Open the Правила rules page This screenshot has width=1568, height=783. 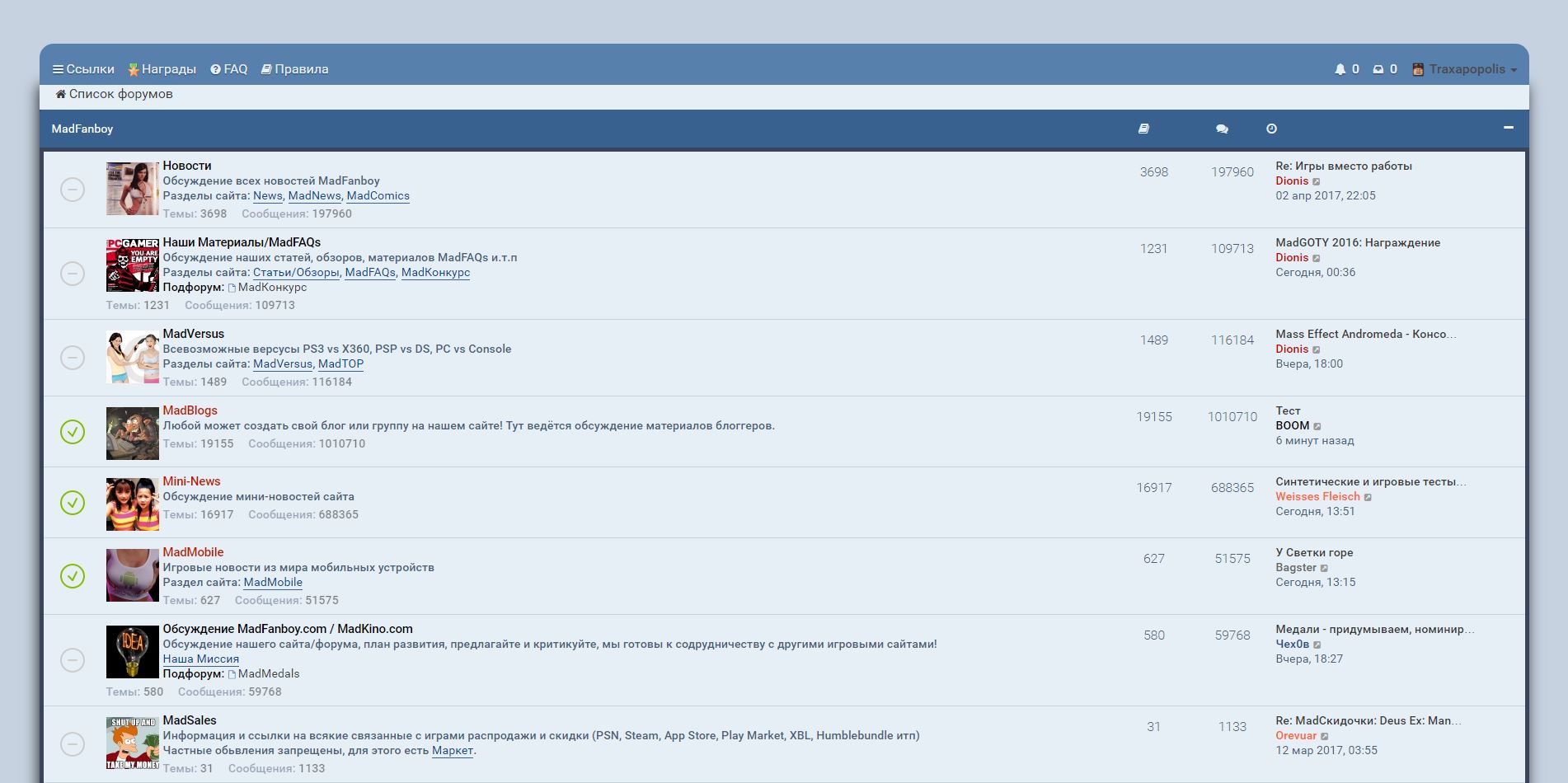click(294, 69)
